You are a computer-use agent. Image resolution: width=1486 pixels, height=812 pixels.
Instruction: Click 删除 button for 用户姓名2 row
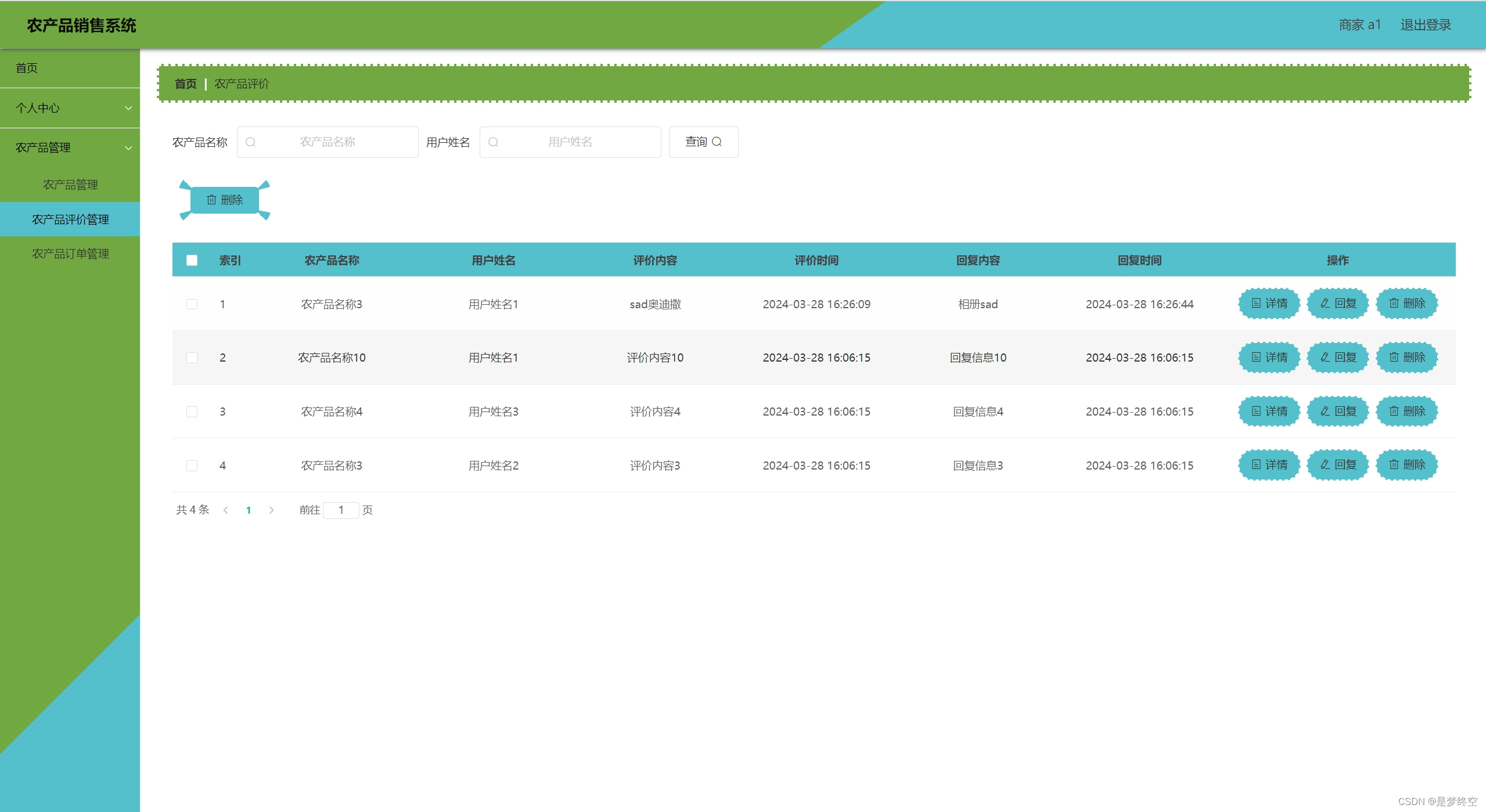coord(1407,464)
